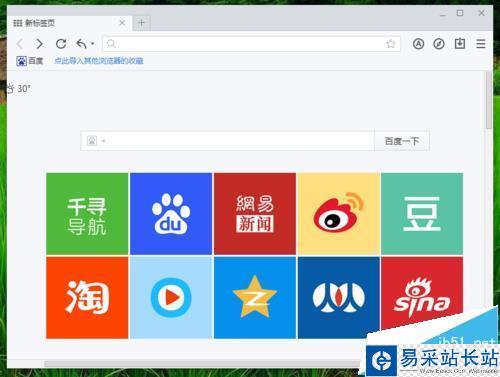Click the undo closed tab arrow

(x=81, y=43)
